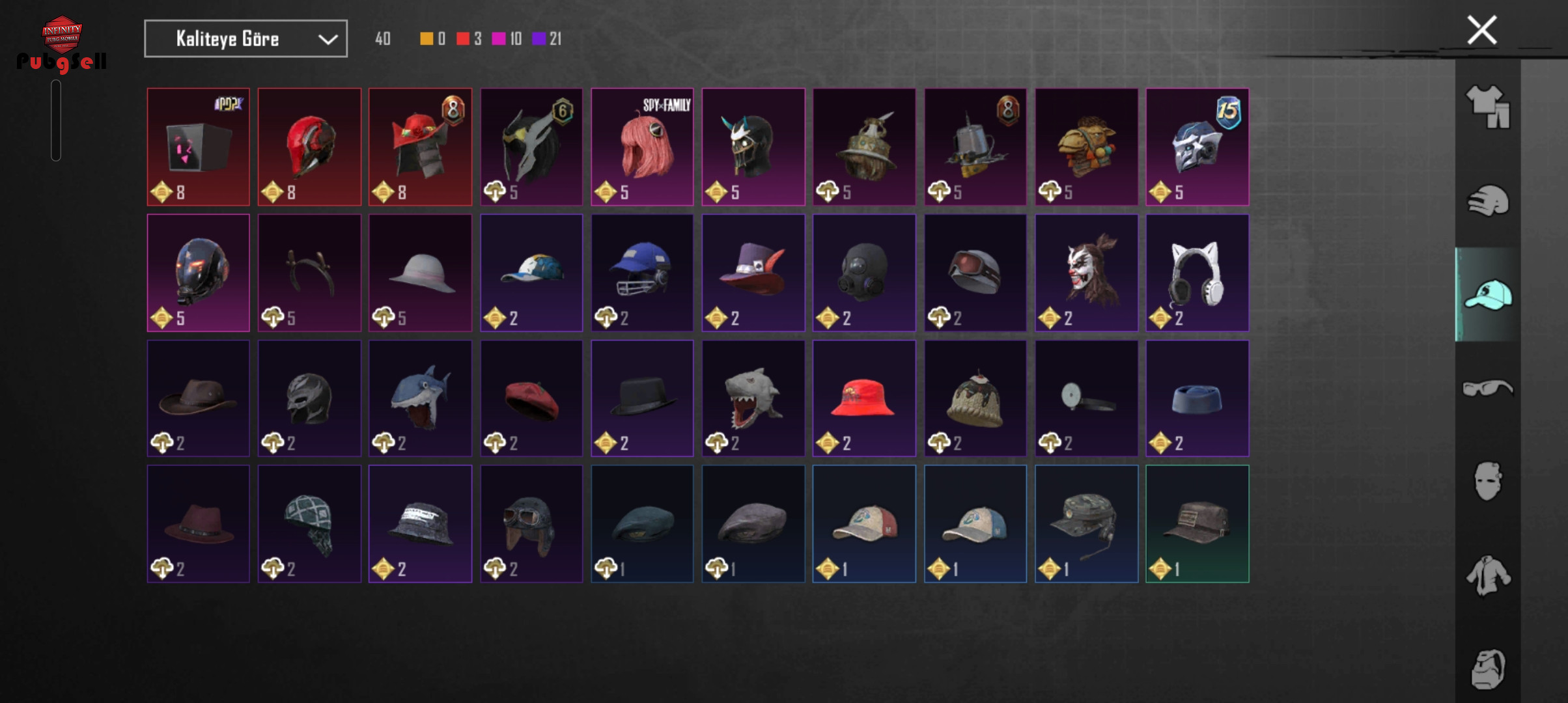Open the backpack category in sidebar
Screen dimensions: 1568x703
[1488, 669]
